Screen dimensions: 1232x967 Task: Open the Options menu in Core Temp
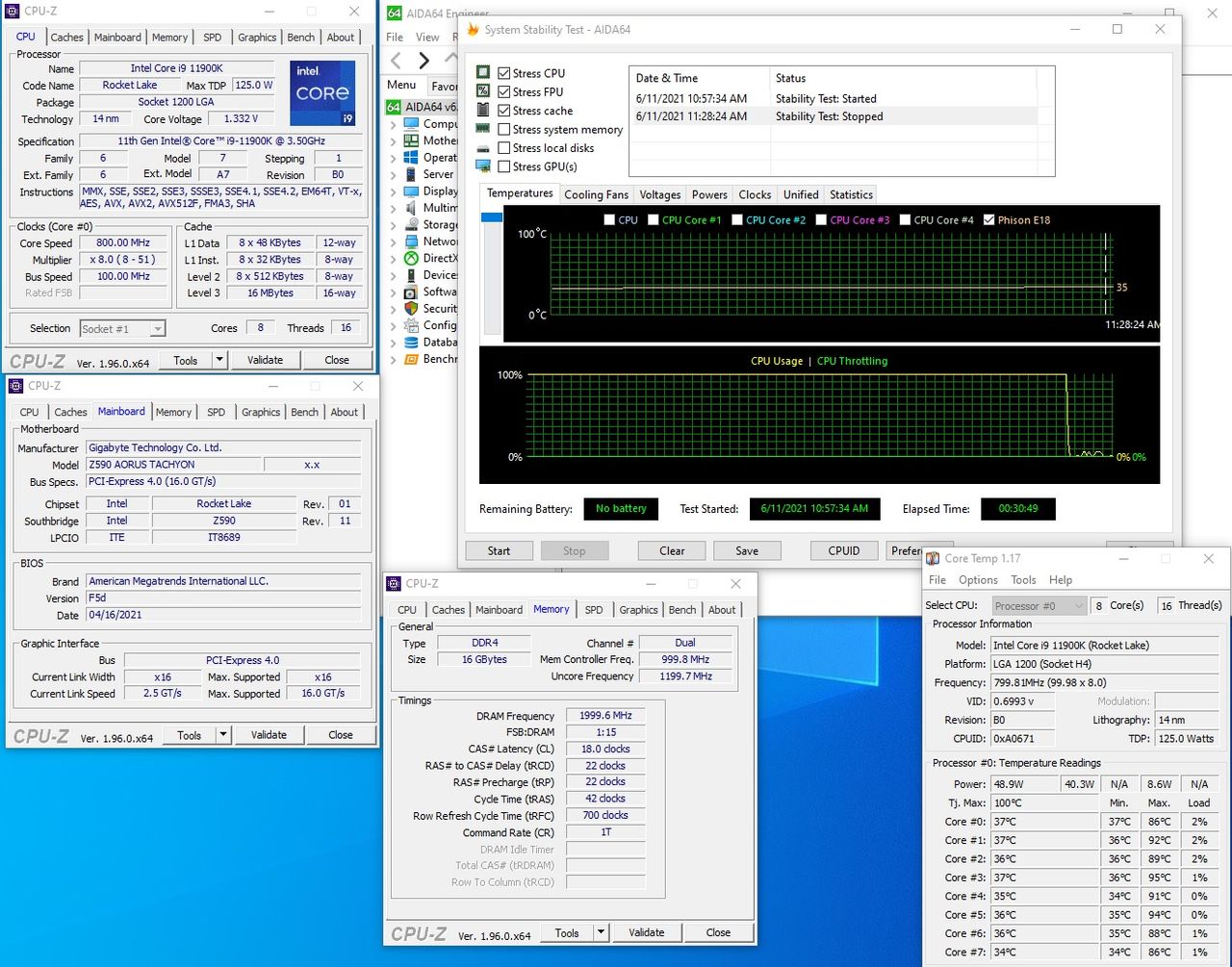[978, 580]
